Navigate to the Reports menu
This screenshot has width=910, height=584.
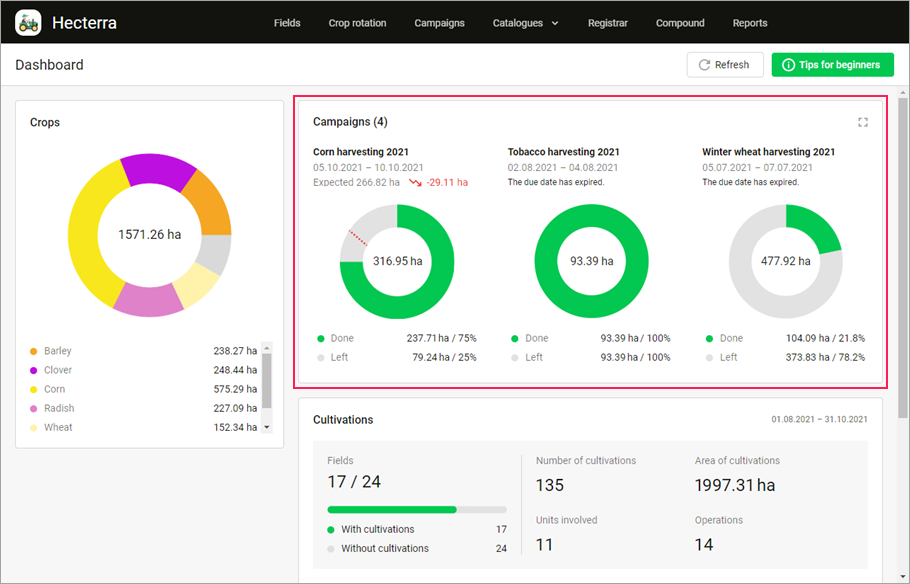(749, 22)
